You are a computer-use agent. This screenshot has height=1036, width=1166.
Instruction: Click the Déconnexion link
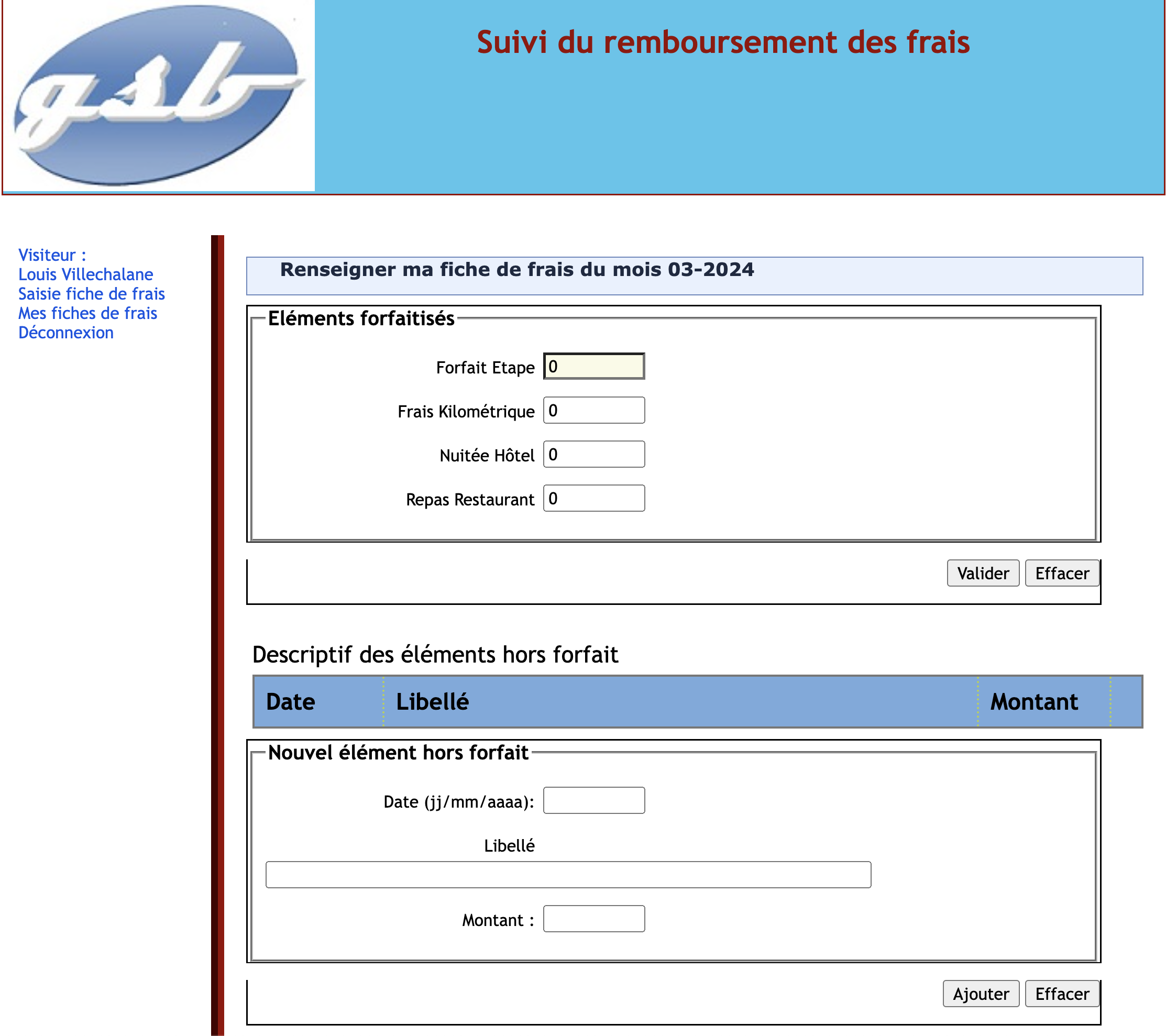[65, 333]
